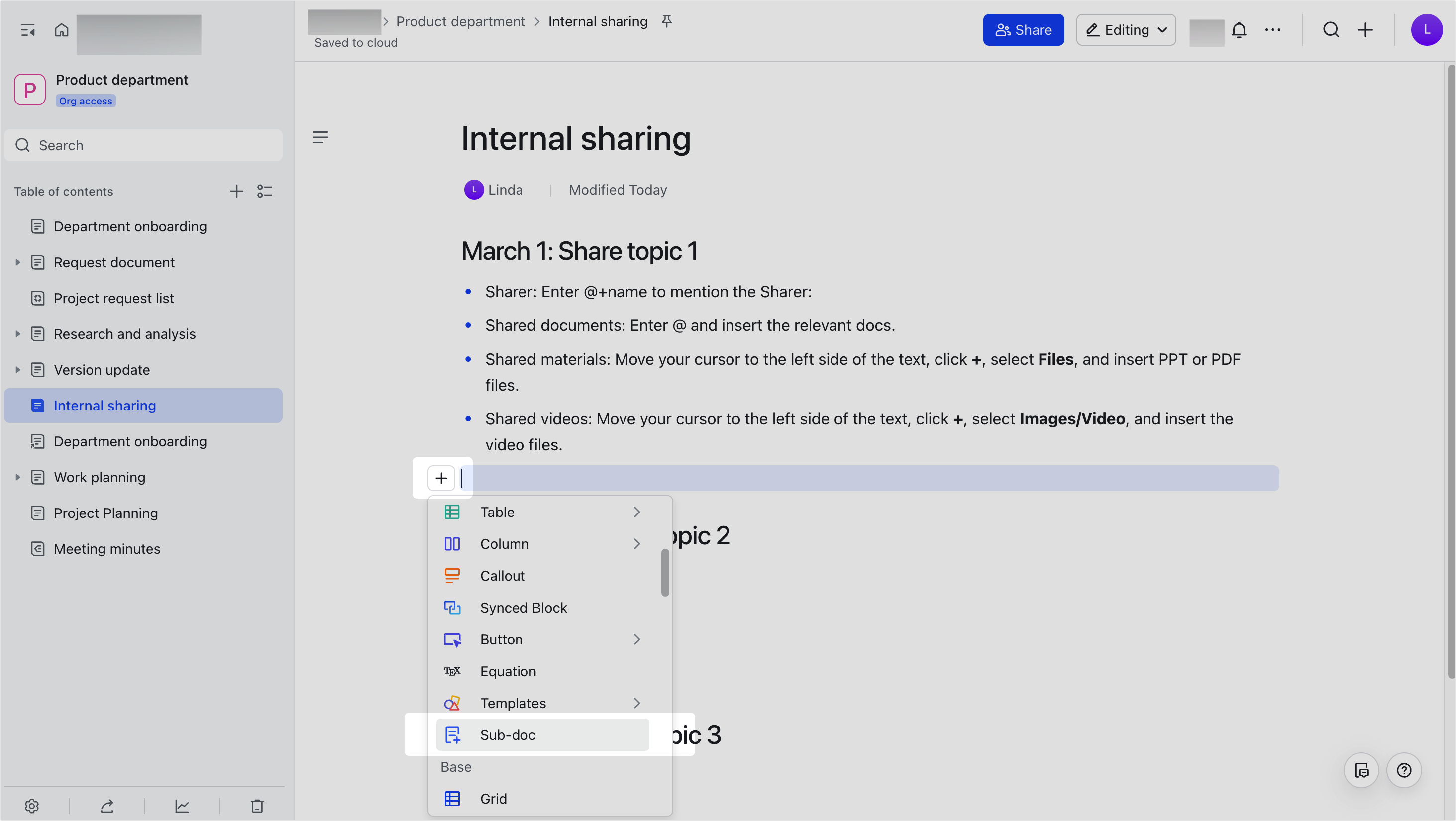Open the wiki settings gear

point(32,806)
